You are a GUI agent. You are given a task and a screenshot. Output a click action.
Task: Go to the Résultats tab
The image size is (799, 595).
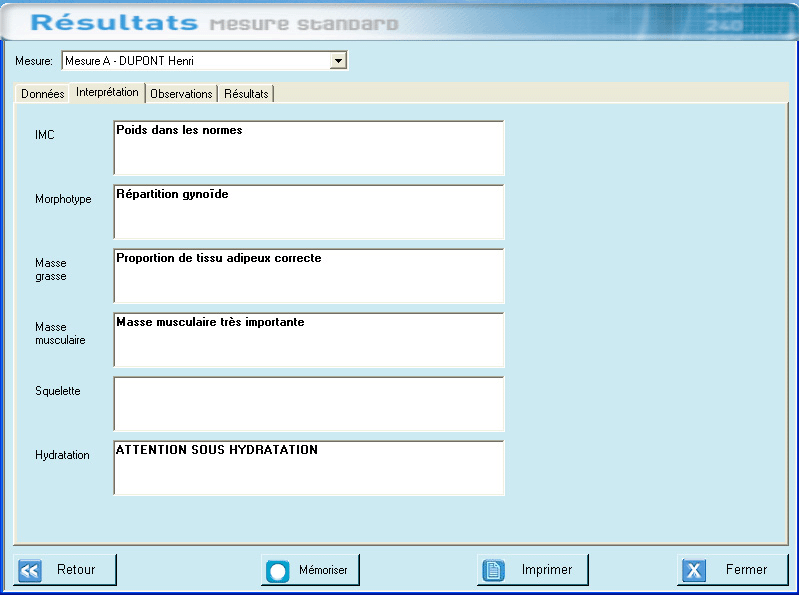246,94
